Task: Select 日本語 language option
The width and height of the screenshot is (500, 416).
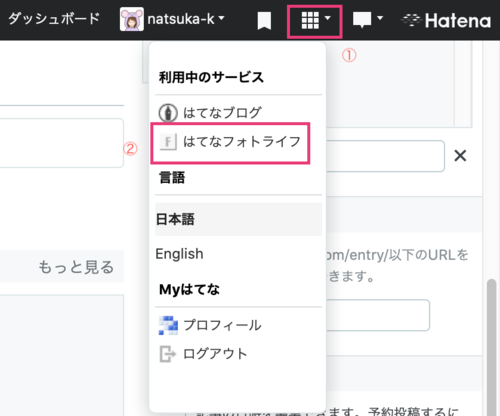Action: tap(238, 219)
